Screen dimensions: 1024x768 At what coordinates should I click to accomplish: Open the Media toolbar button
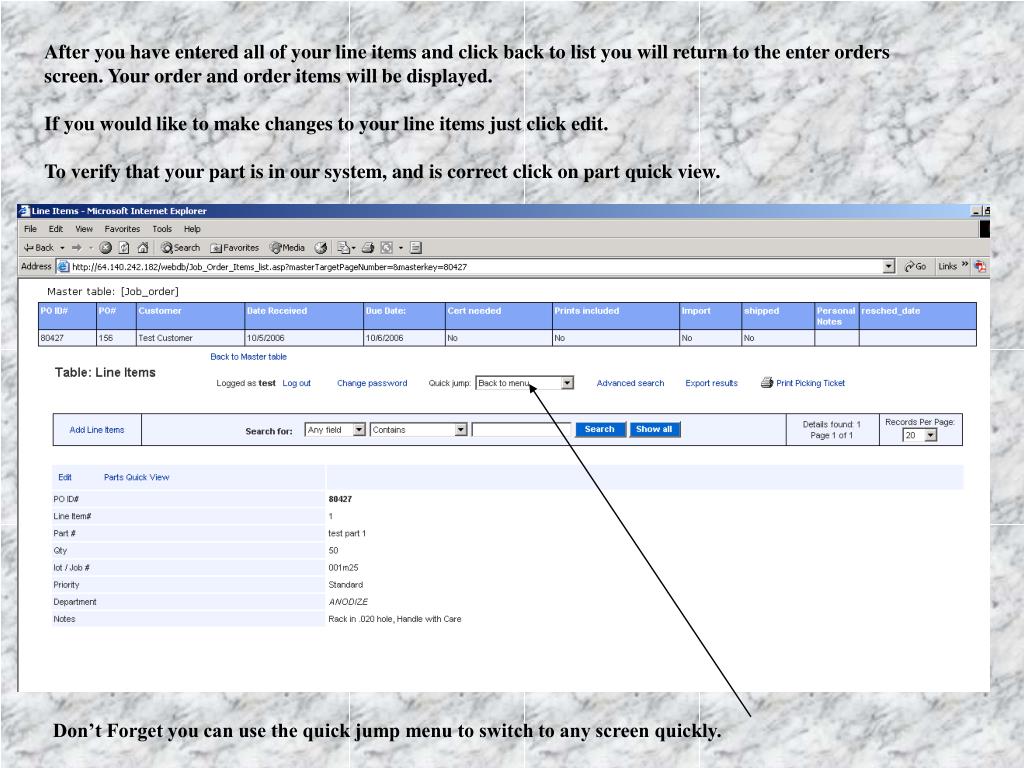[287, 248]
